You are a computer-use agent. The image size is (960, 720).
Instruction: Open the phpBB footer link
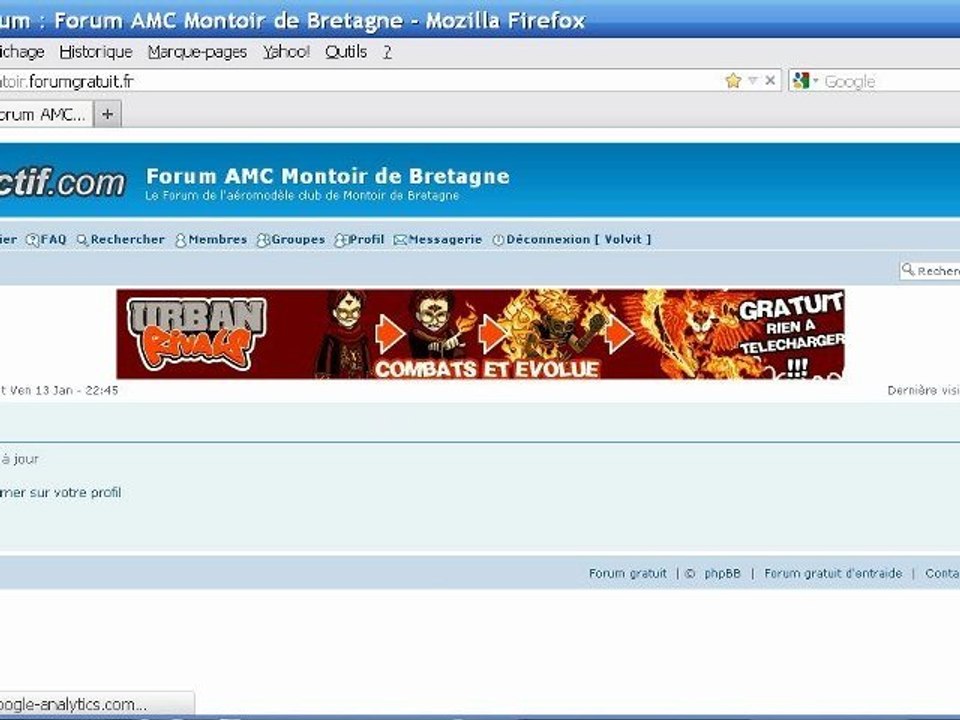point(722,574)
